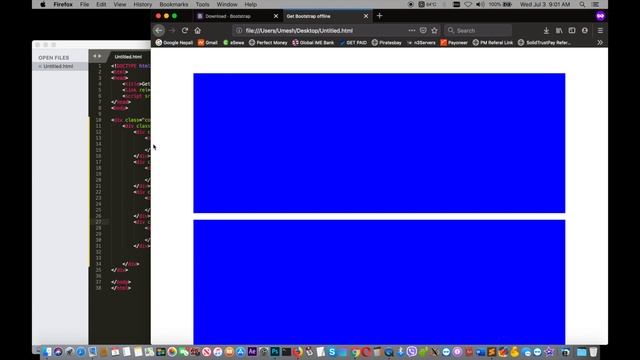Image resolution: width=640 pixels, height=360 pixels.
Task: Open iTunes Music from the Dock
Action: point(218,352)
